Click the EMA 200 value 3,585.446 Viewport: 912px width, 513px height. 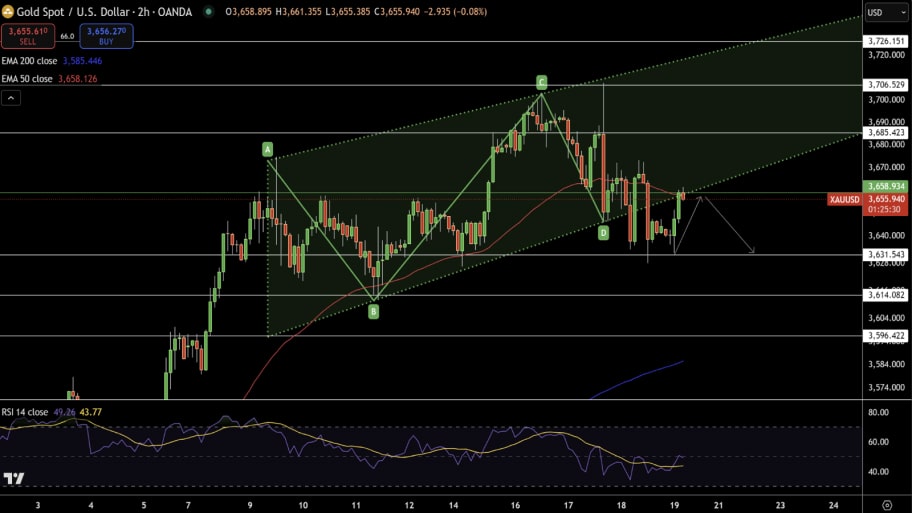click(83, 60)
